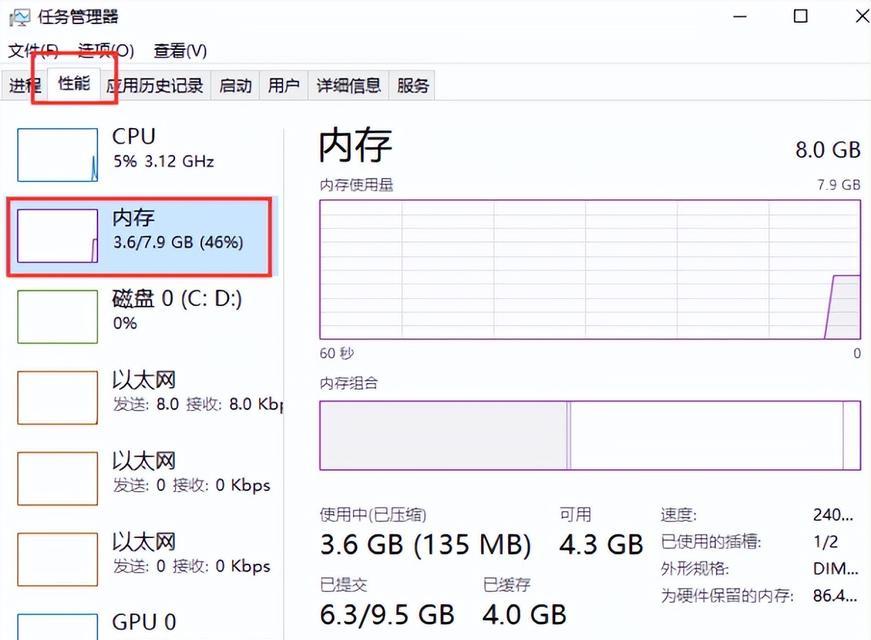871x640 pixels.
Task: Open the 磁盘 0 (C: D:) disk entry
Action: click(x=143, y=317)
